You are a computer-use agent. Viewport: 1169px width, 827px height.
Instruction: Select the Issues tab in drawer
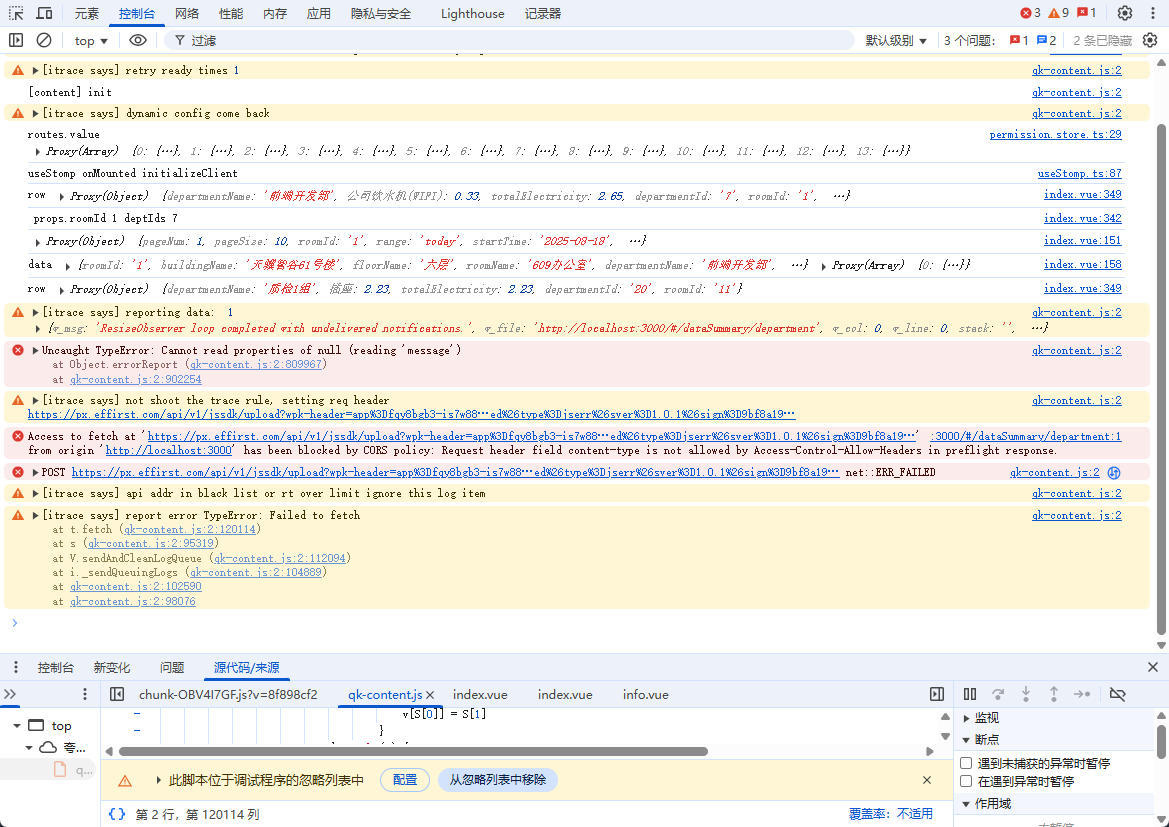172,667
